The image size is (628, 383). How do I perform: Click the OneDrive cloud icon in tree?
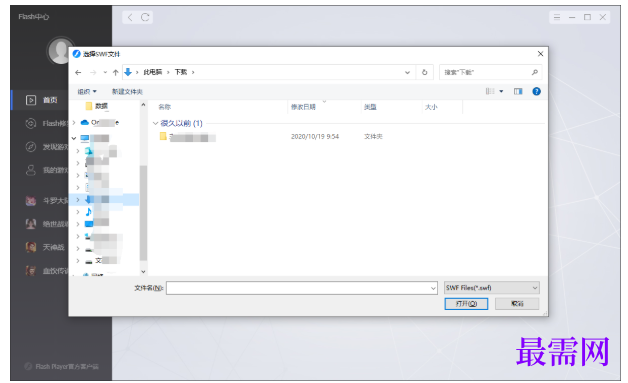point(85,122)
